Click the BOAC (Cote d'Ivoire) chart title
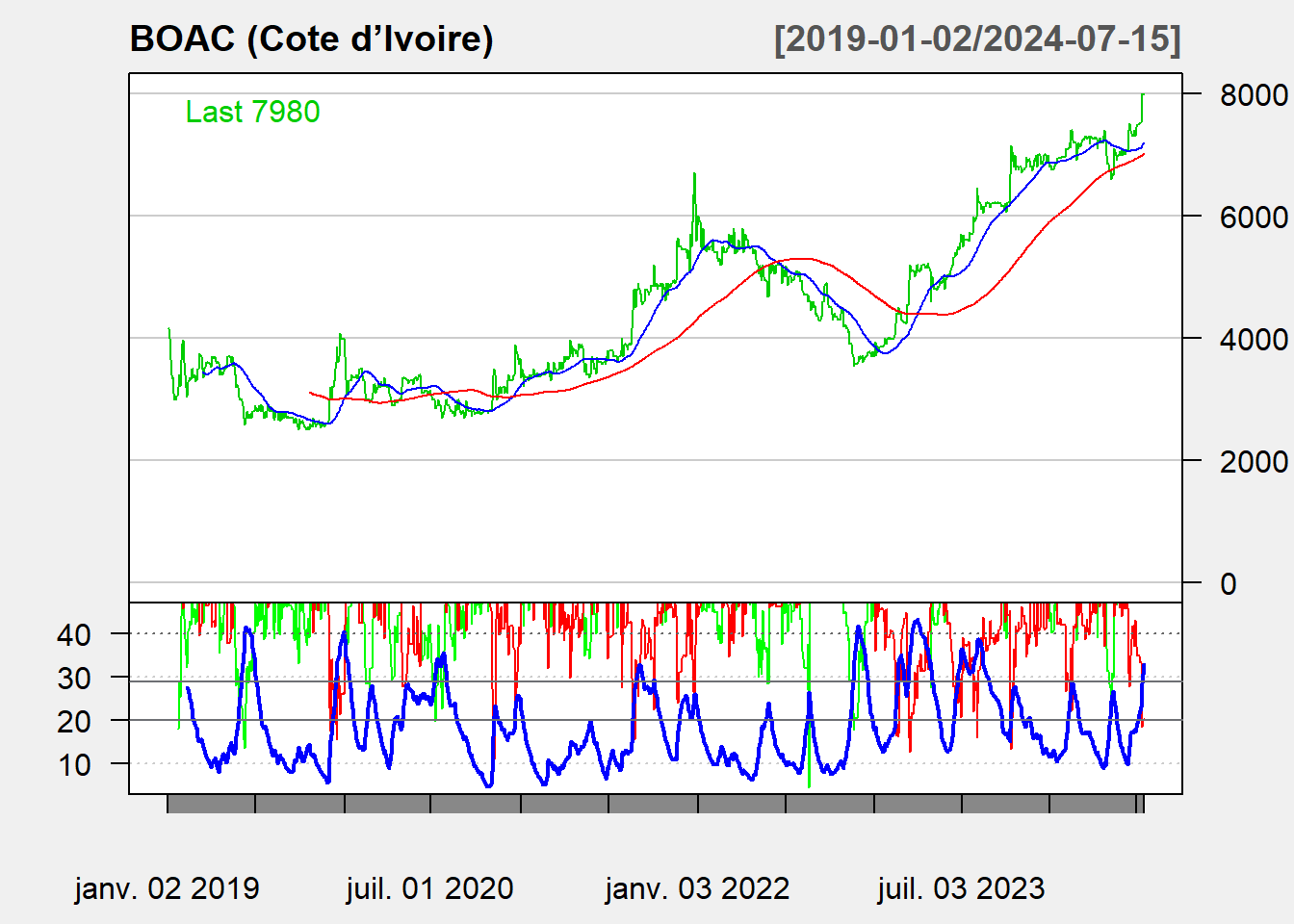This screenshot has width=1294, height=924. [x=311, y=39]
